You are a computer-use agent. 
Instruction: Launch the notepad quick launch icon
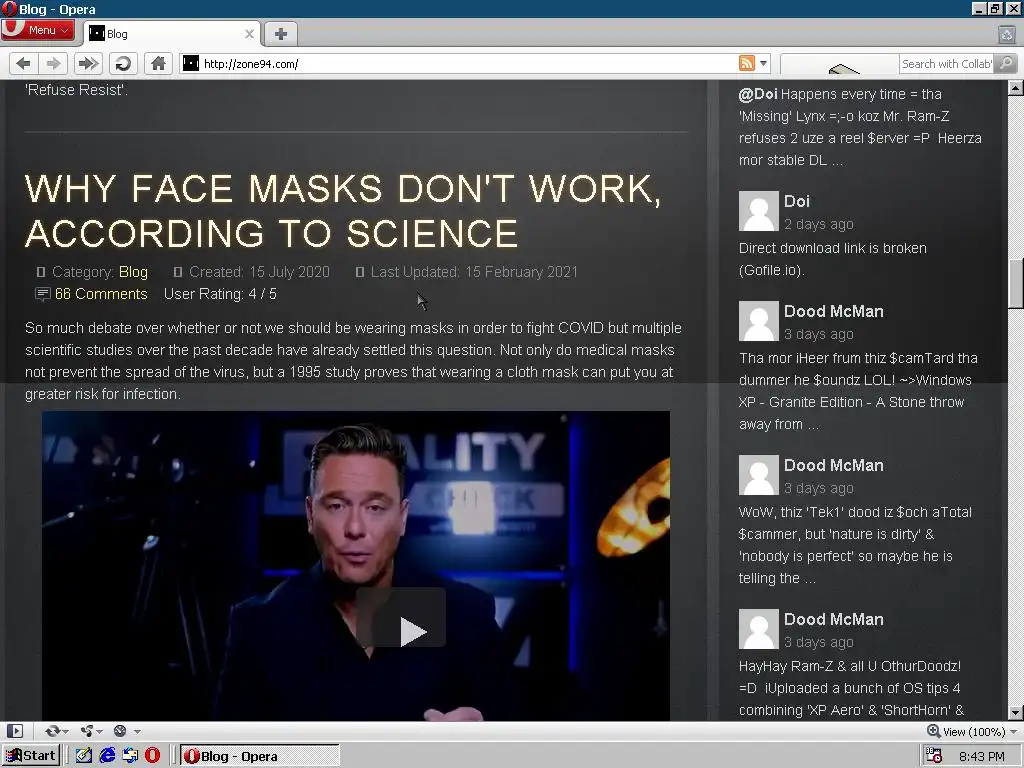pyautogui.click(x=84, y=756)
